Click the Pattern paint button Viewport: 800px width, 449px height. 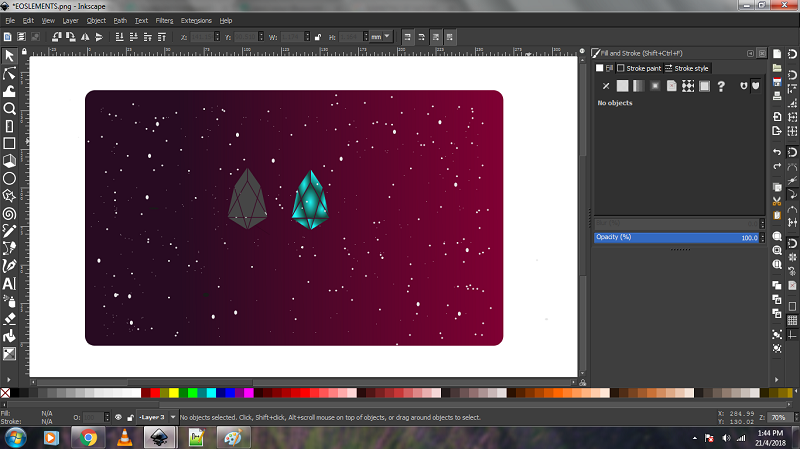pyautogui.click(x=688, y=86)
